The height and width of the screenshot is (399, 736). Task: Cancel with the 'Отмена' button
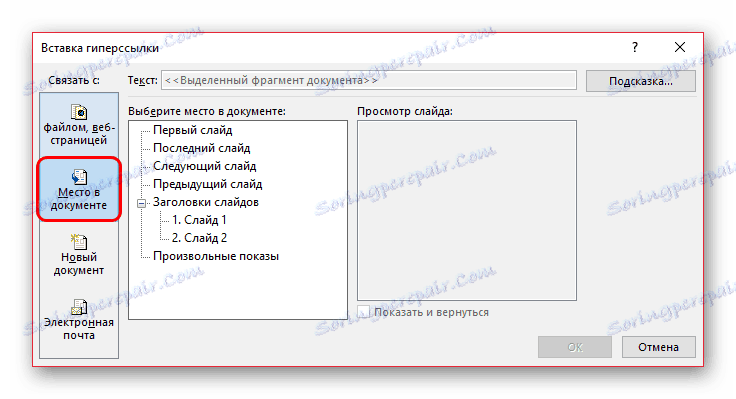click(x=658, y=347)
